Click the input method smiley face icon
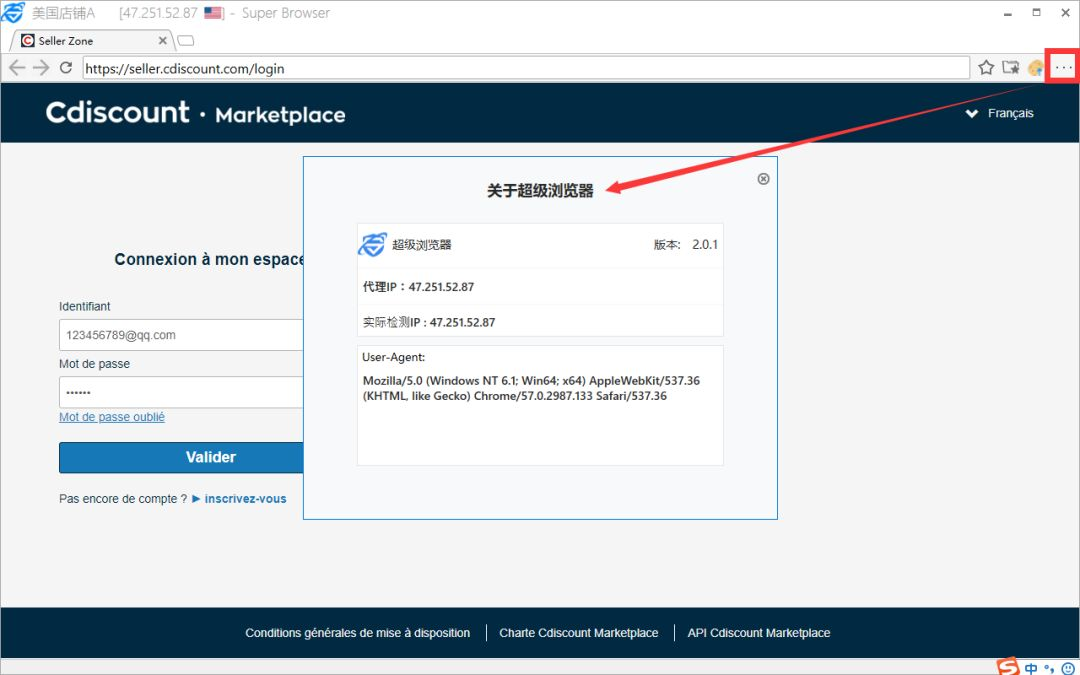Screen dimensions: 1080x675 coord(1068,667)
